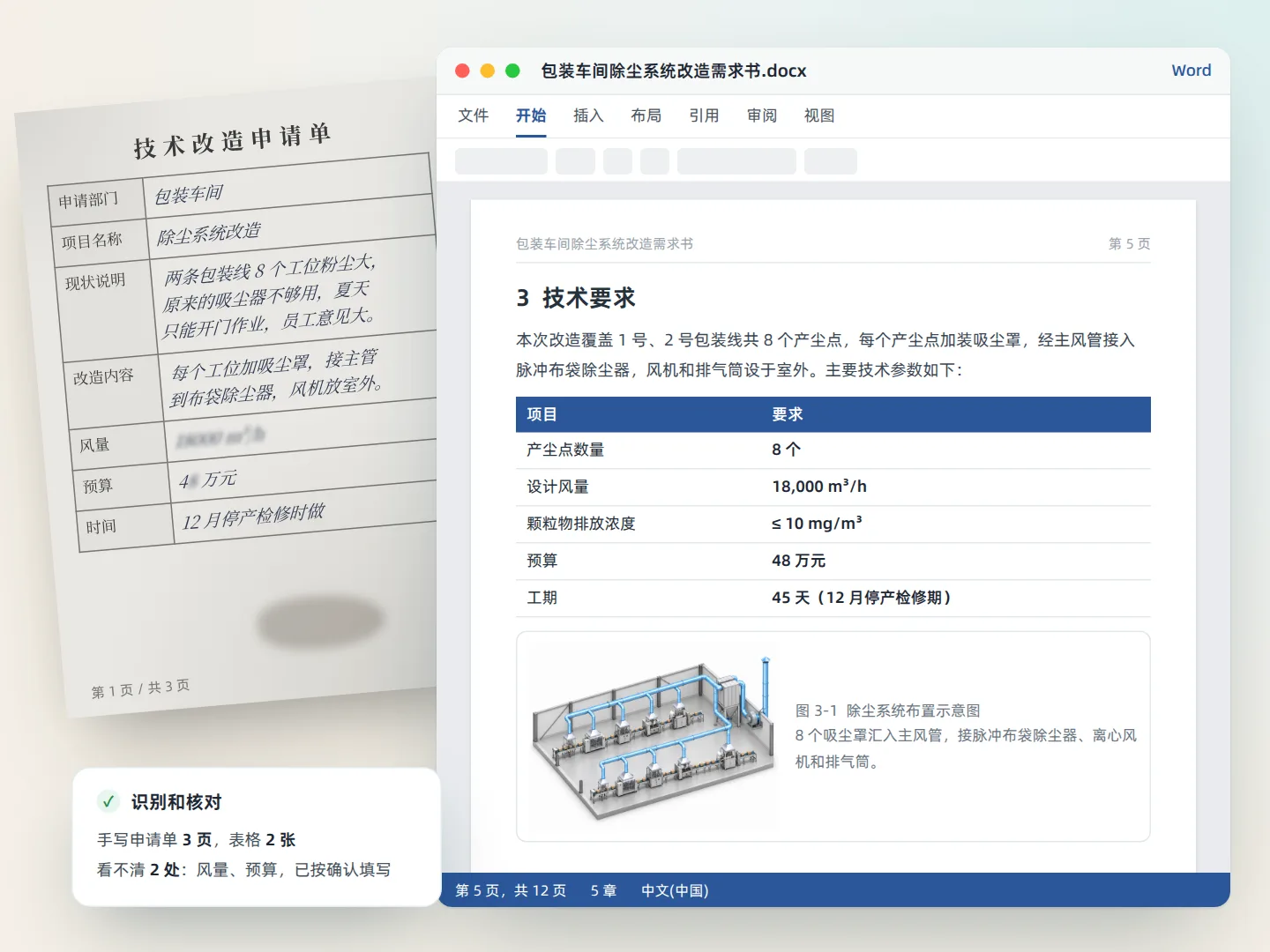Click the heading 3 技术要求

pos(576,298)
